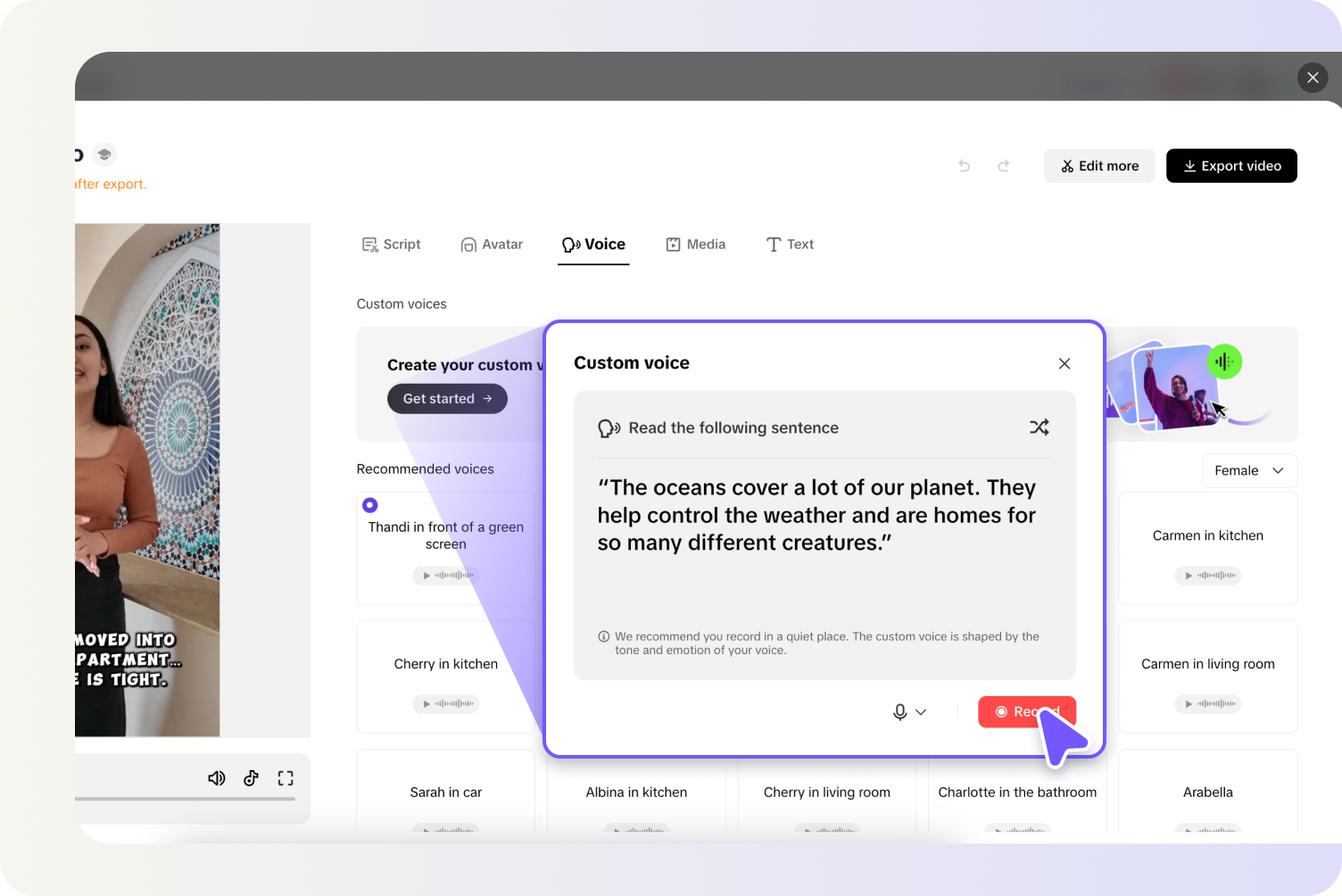Screen dimensions: 1342x896
Task: Play the Thandi voice sample
Action: click(427, 576)
